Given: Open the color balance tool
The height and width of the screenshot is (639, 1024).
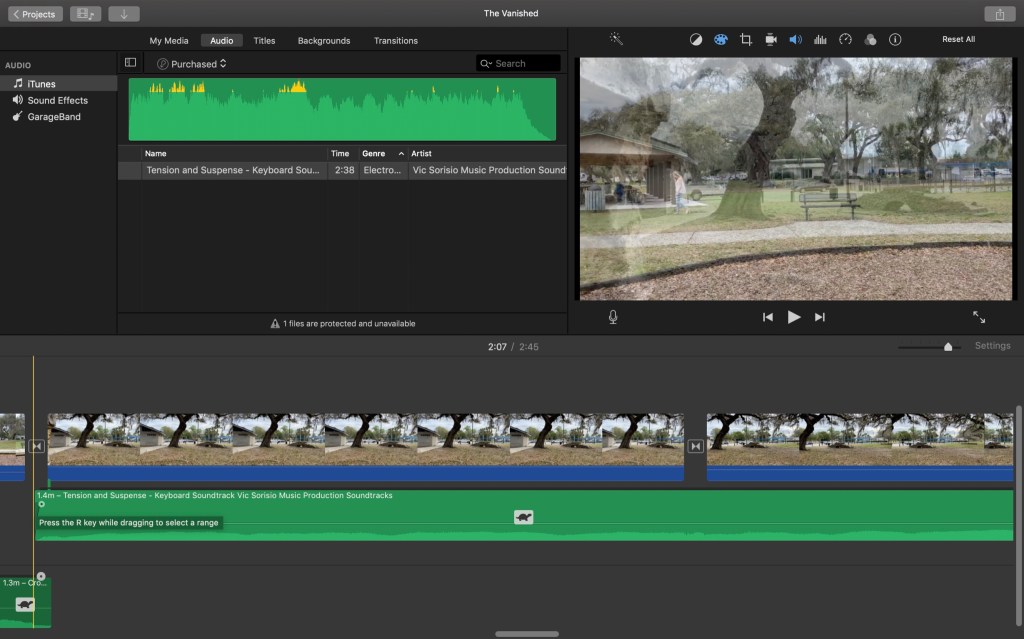Looking at the screenshot, I should tap(696, 40).
